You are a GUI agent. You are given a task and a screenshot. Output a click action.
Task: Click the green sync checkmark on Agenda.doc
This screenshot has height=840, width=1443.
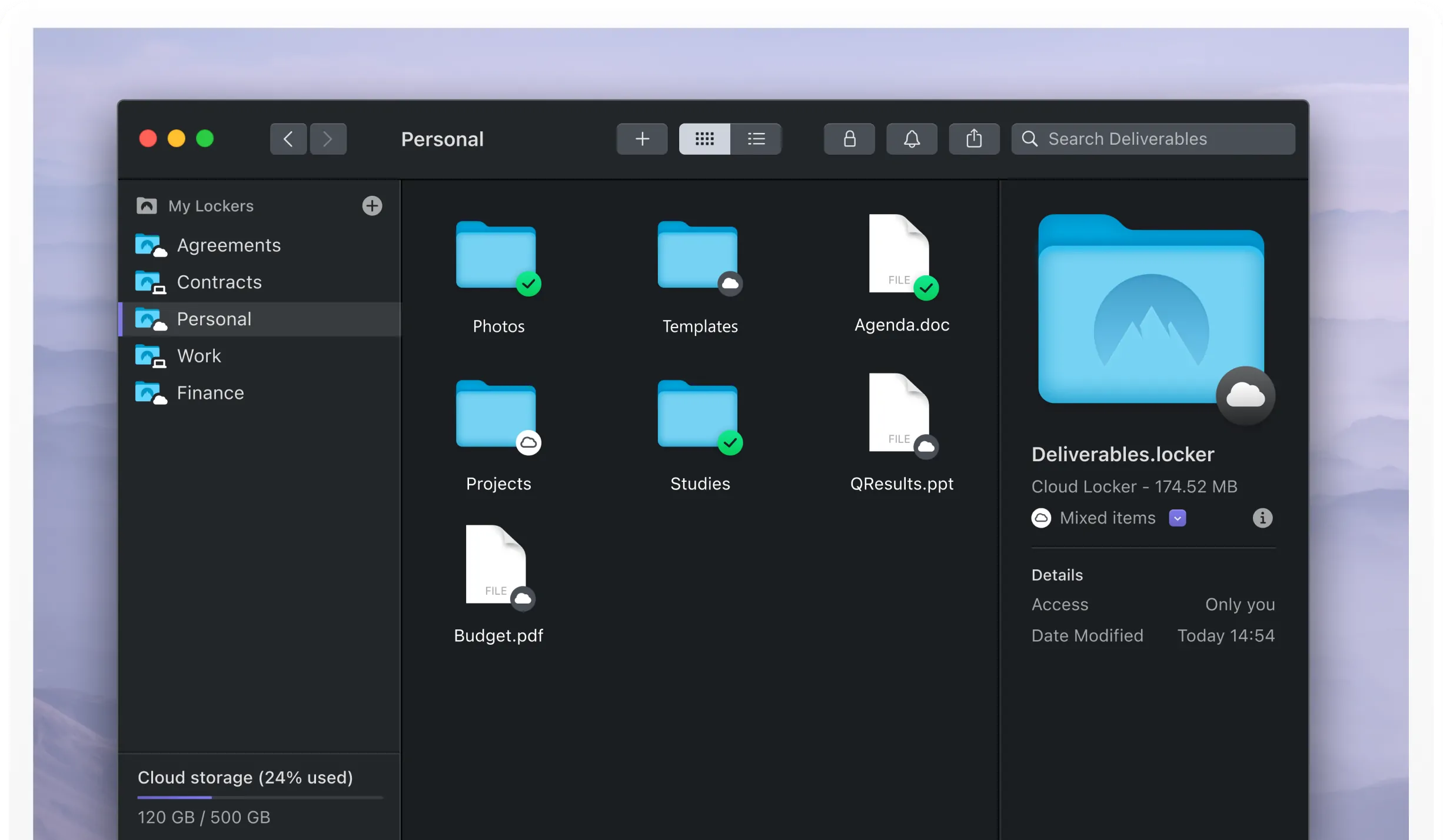926,288
